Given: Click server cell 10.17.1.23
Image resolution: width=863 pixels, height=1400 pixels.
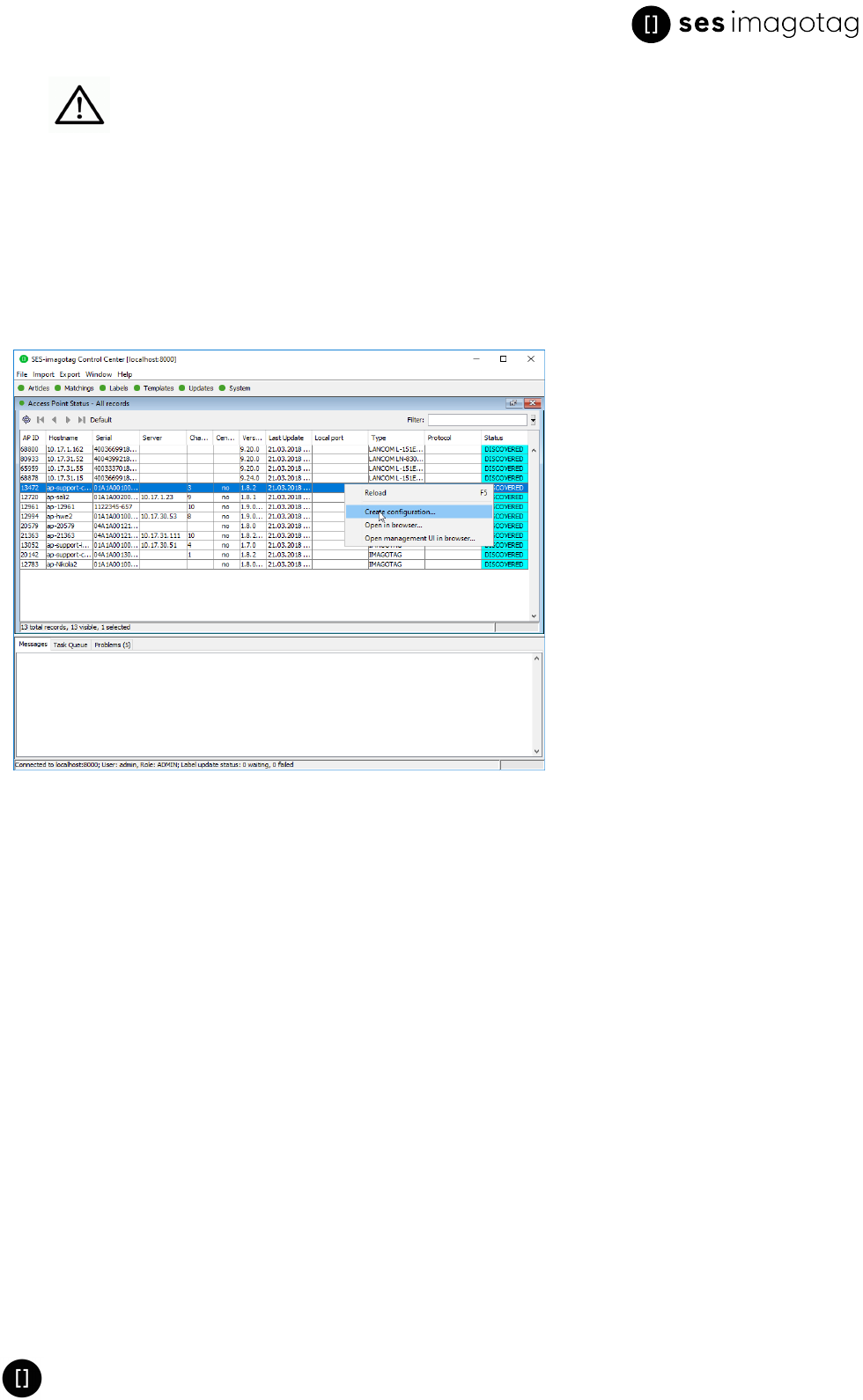Looking at the screenshot, I should coord(163,497).
